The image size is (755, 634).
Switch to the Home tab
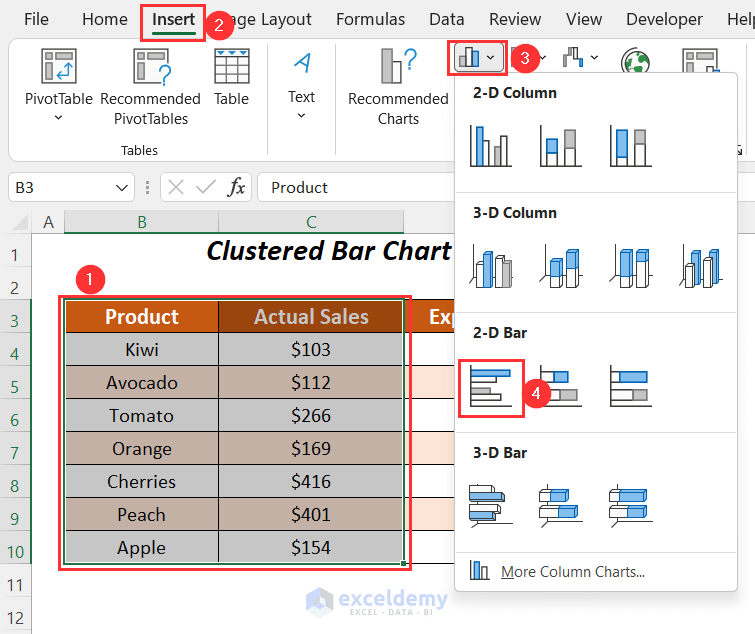click(x=104, y=19)
